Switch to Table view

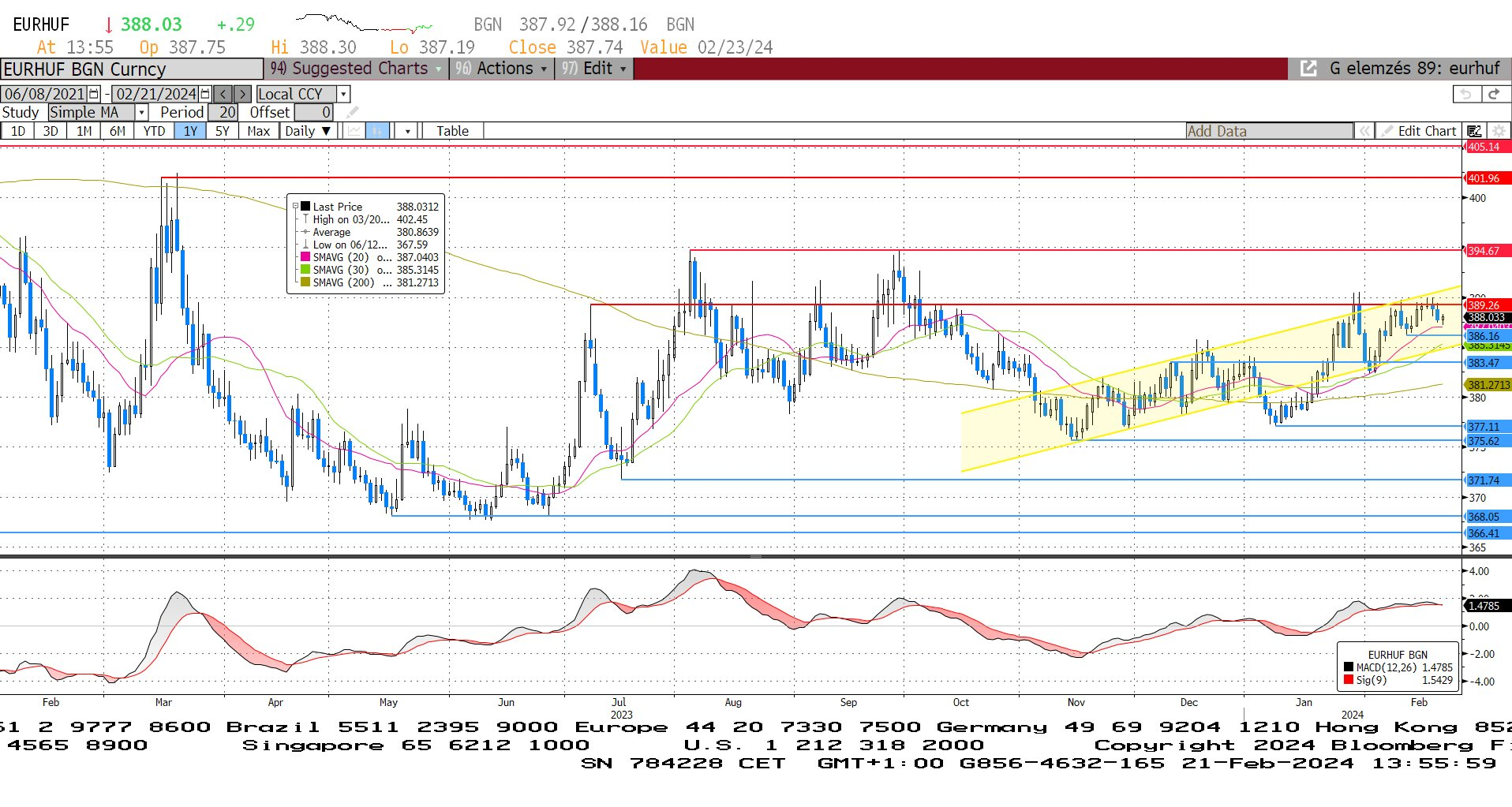(x=452, y=131)
